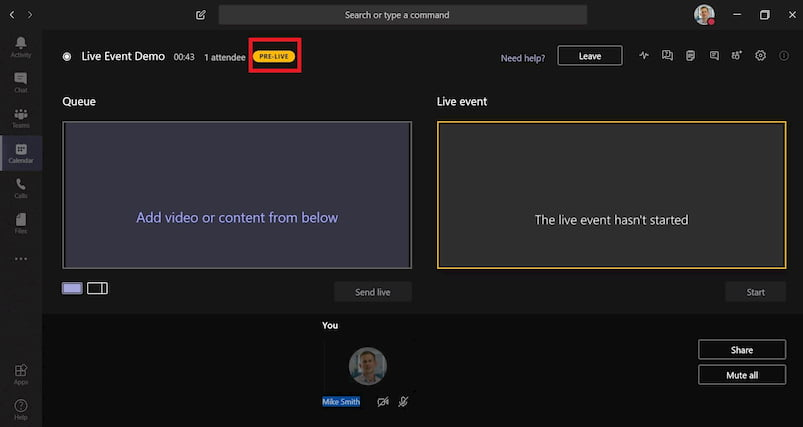
Task: Click the Live event preview pane
Action: [611, 195]
